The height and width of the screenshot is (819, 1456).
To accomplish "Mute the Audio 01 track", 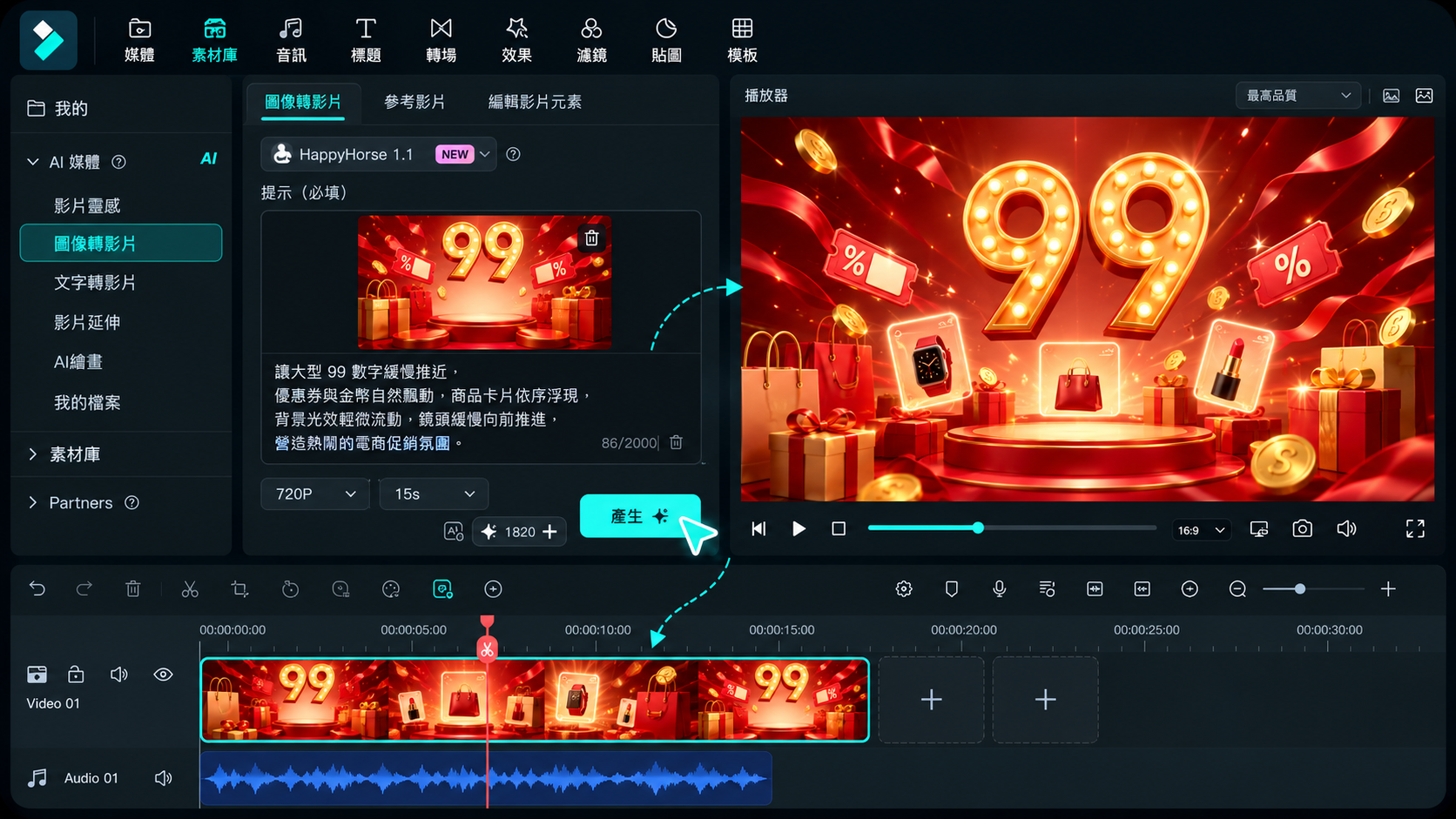I will pyautogui.click(x=163, y=778).
